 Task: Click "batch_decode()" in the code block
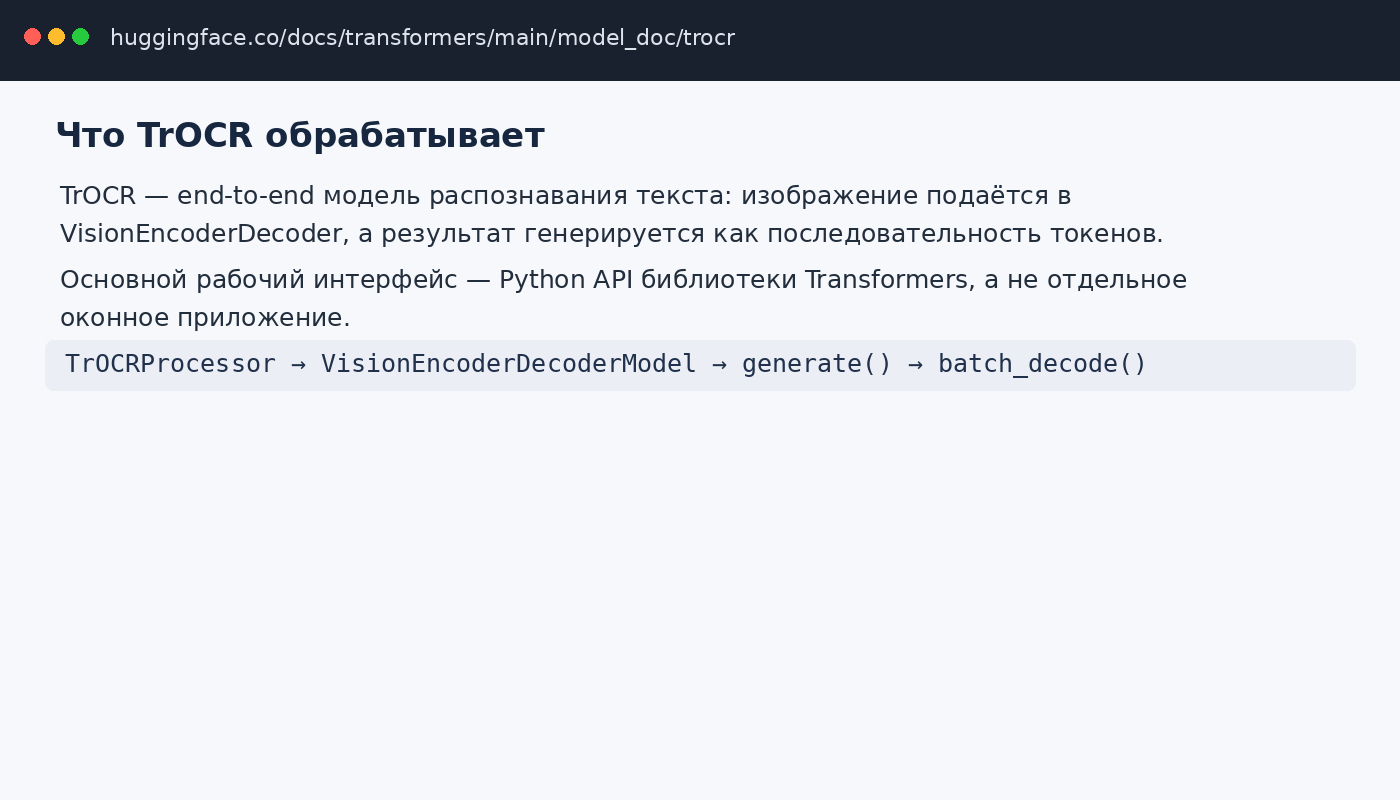(x=1042, y=364)
